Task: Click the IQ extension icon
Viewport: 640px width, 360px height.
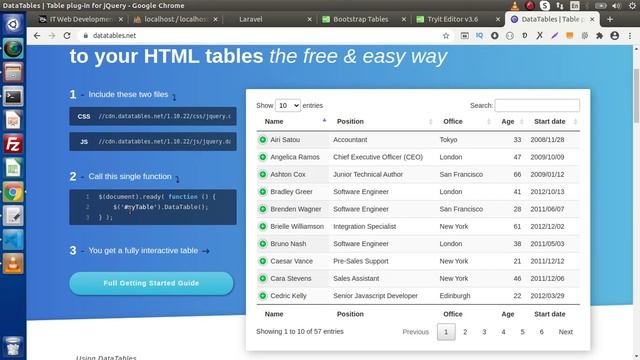Action: [x=480, y=36]
